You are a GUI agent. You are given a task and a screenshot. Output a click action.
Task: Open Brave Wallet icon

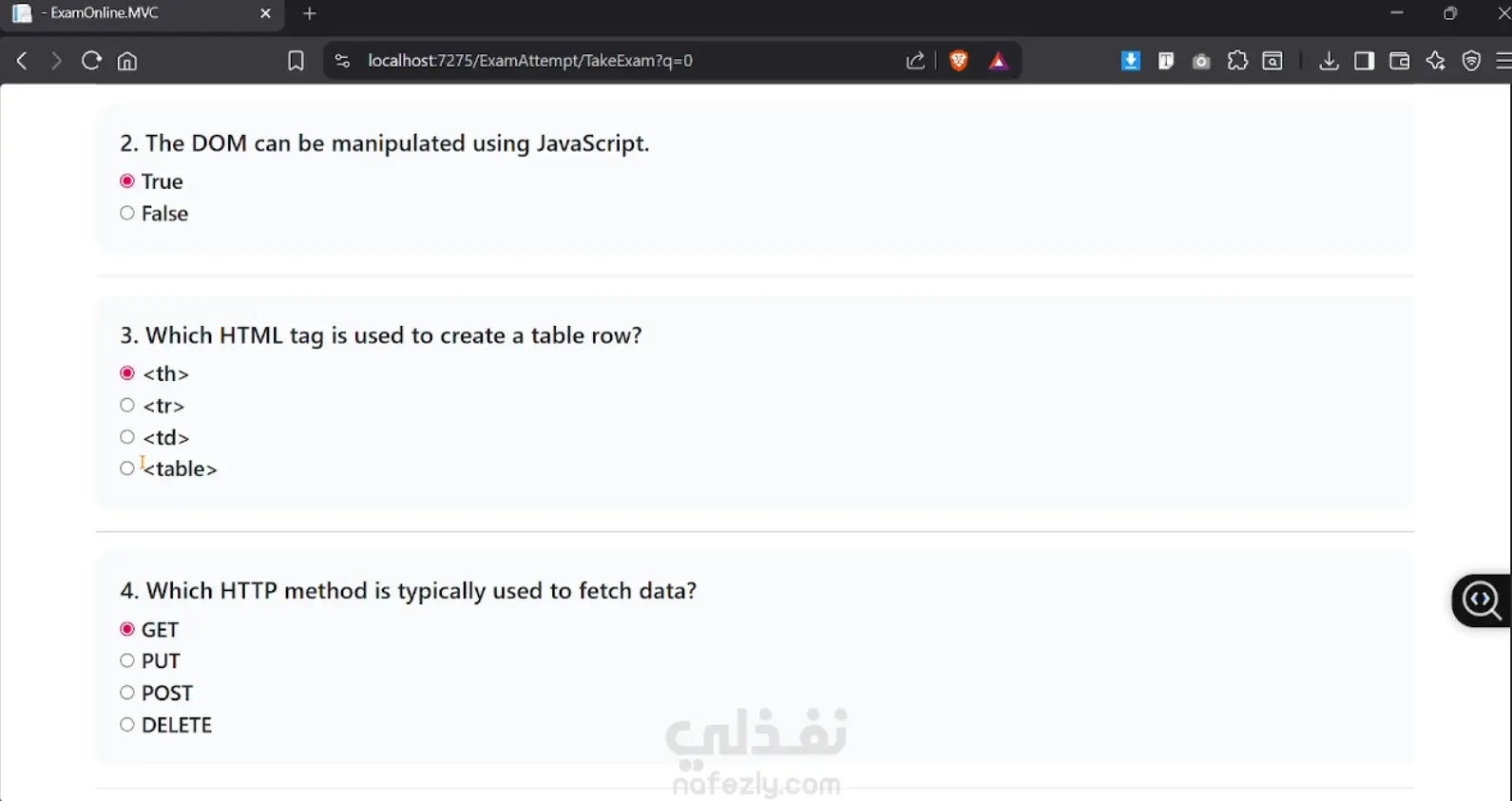pos(1399,61)
